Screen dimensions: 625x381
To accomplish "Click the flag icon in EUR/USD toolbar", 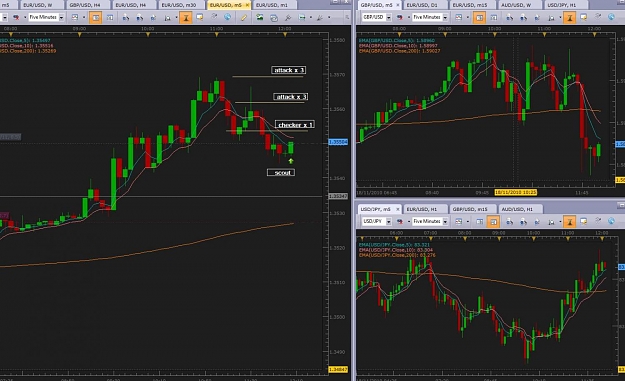I will [16, 17].
